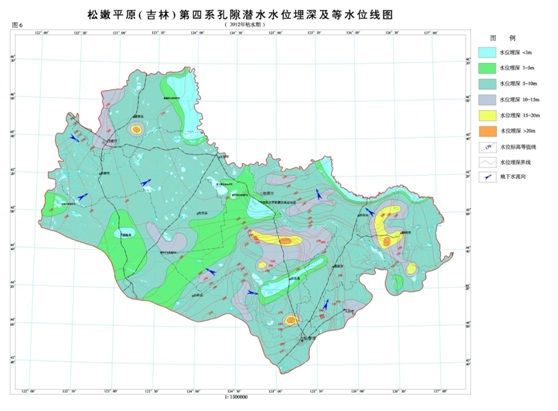Image resolution: width=558 pixels, height=411 pixels.
Task: Click the 图6 figure label
Action: [17, 25]
